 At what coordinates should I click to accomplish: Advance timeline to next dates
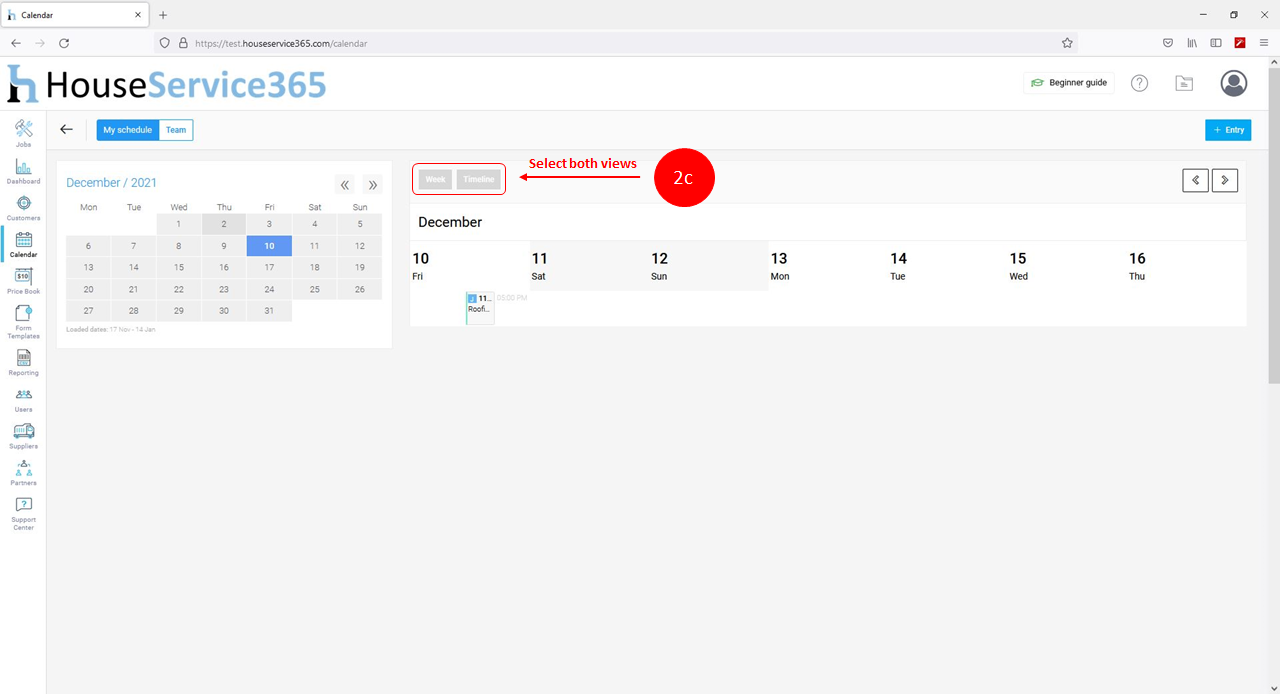pyautogui.click(x=1225, y=180)
